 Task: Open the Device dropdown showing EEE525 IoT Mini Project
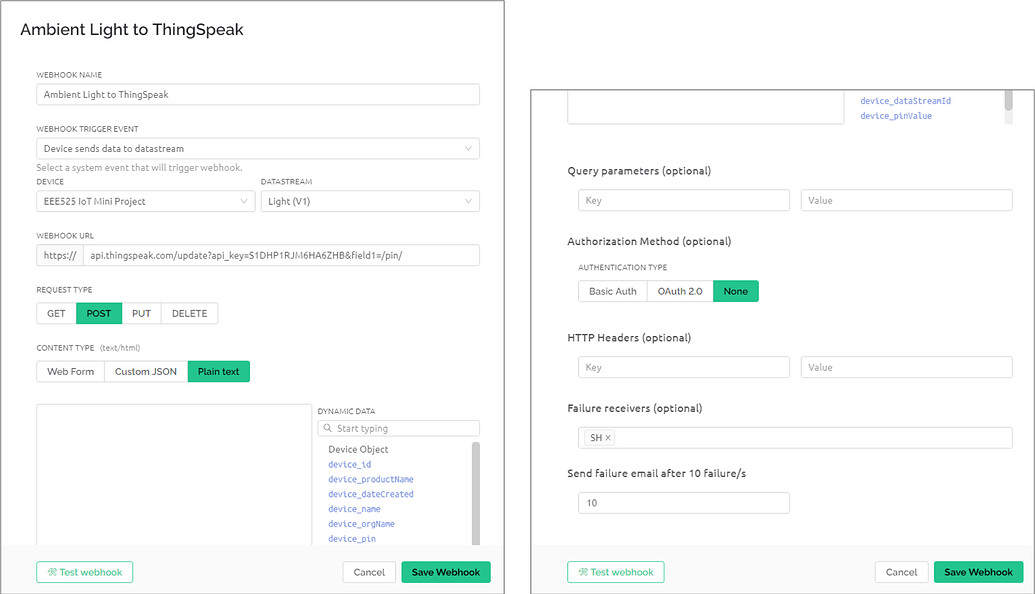145,201
